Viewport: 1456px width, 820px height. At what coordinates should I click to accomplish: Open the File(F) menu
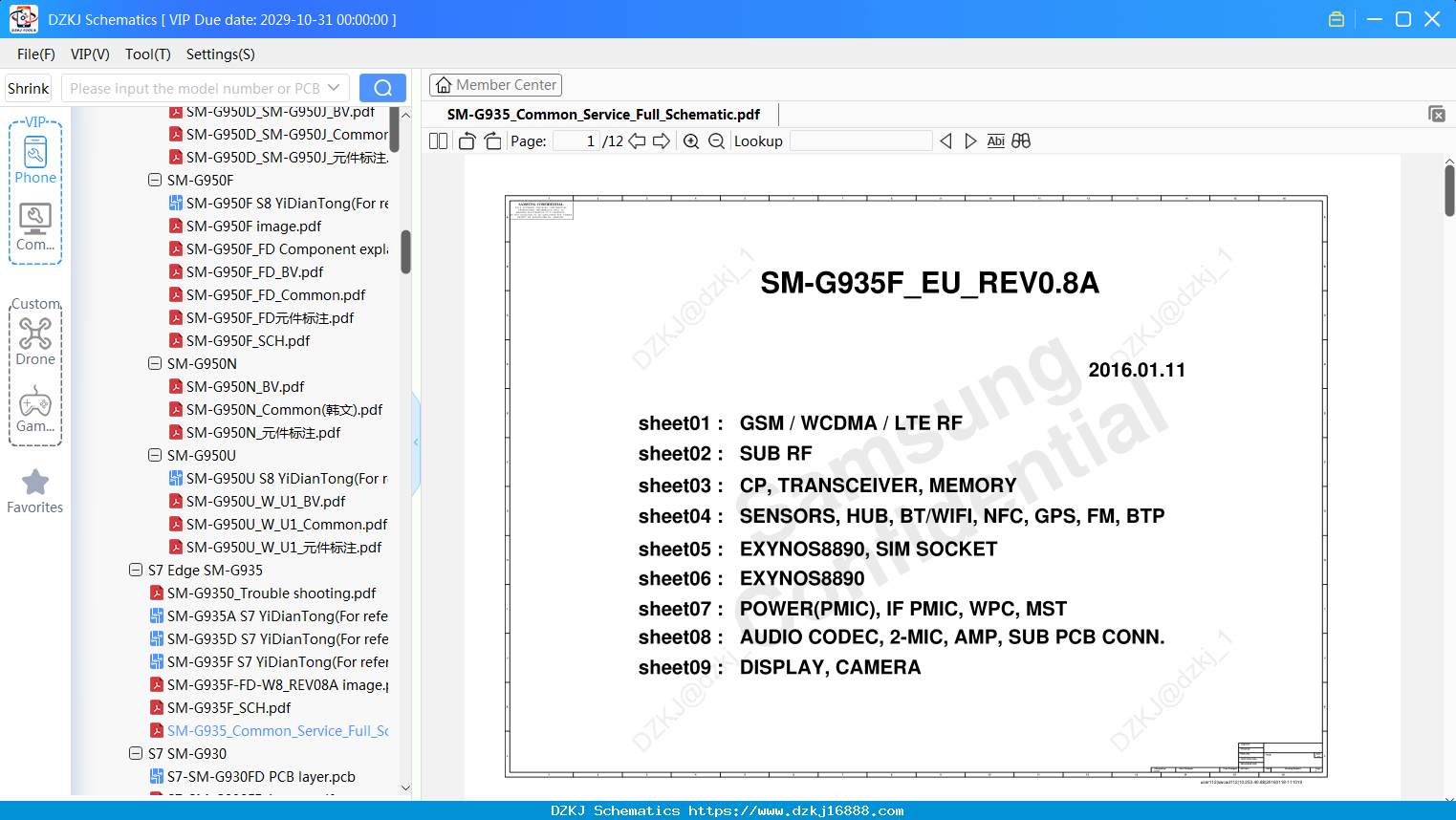point(36,54)
